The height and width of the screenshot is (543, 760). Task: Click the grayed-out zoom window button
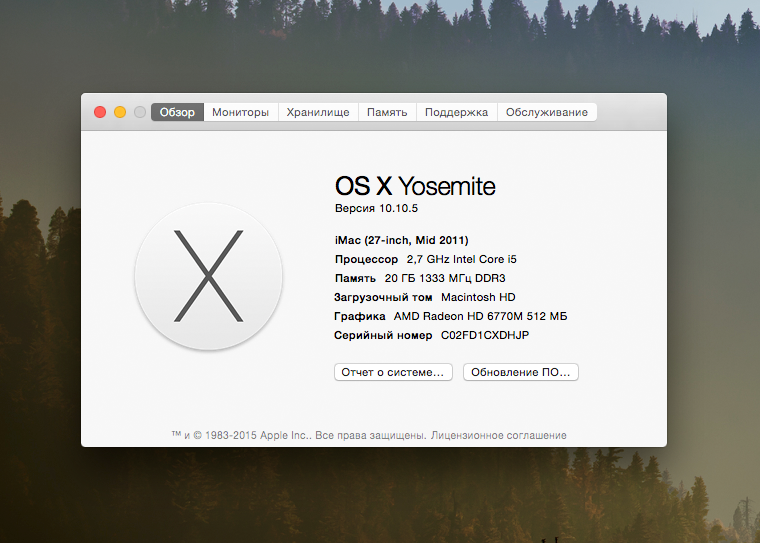click(x=140, y=113)
